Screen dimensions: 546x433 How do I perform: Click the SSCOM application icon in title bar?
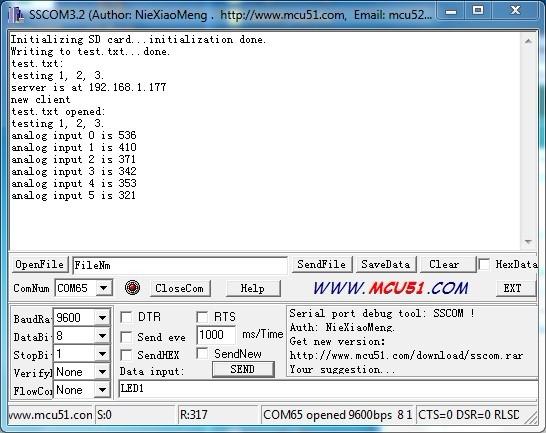click(16, 15)
